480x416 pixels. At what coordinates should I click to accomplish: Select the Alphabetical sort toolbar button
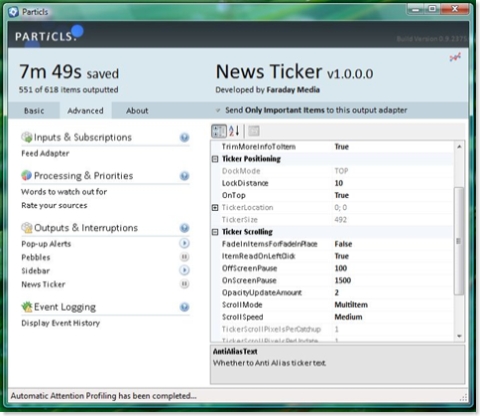coord(234,131)
